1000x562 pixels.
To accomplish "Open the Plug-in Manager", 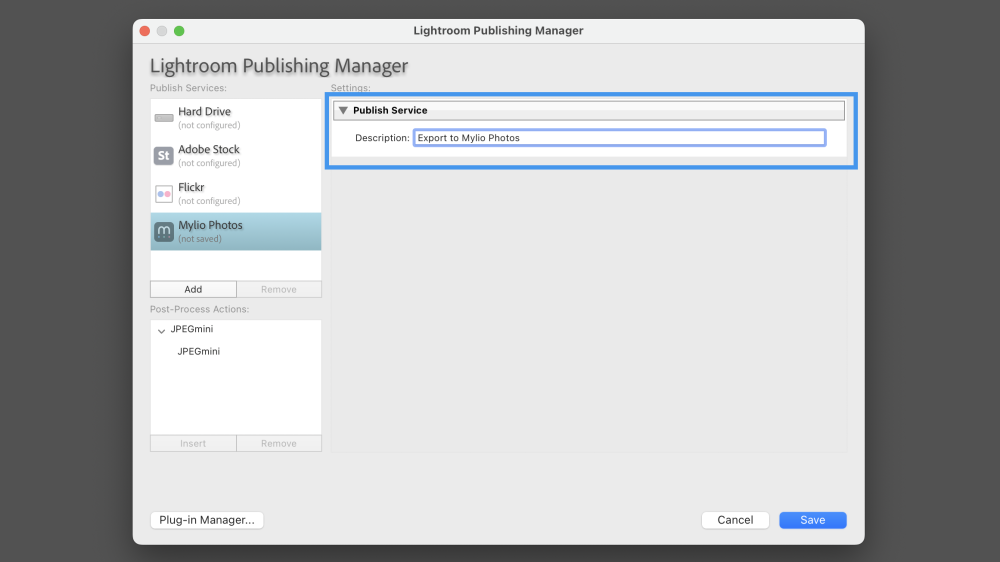I will tap(207, 520).
